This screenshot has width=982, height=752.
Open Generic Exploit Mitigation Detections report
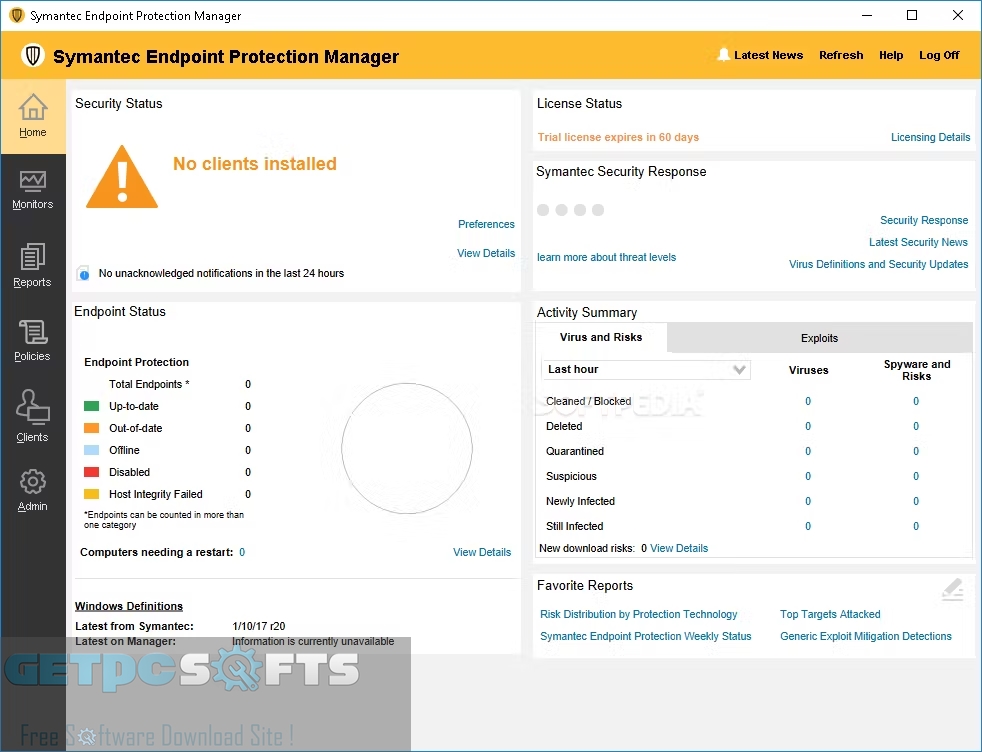[x=866, y=636]
